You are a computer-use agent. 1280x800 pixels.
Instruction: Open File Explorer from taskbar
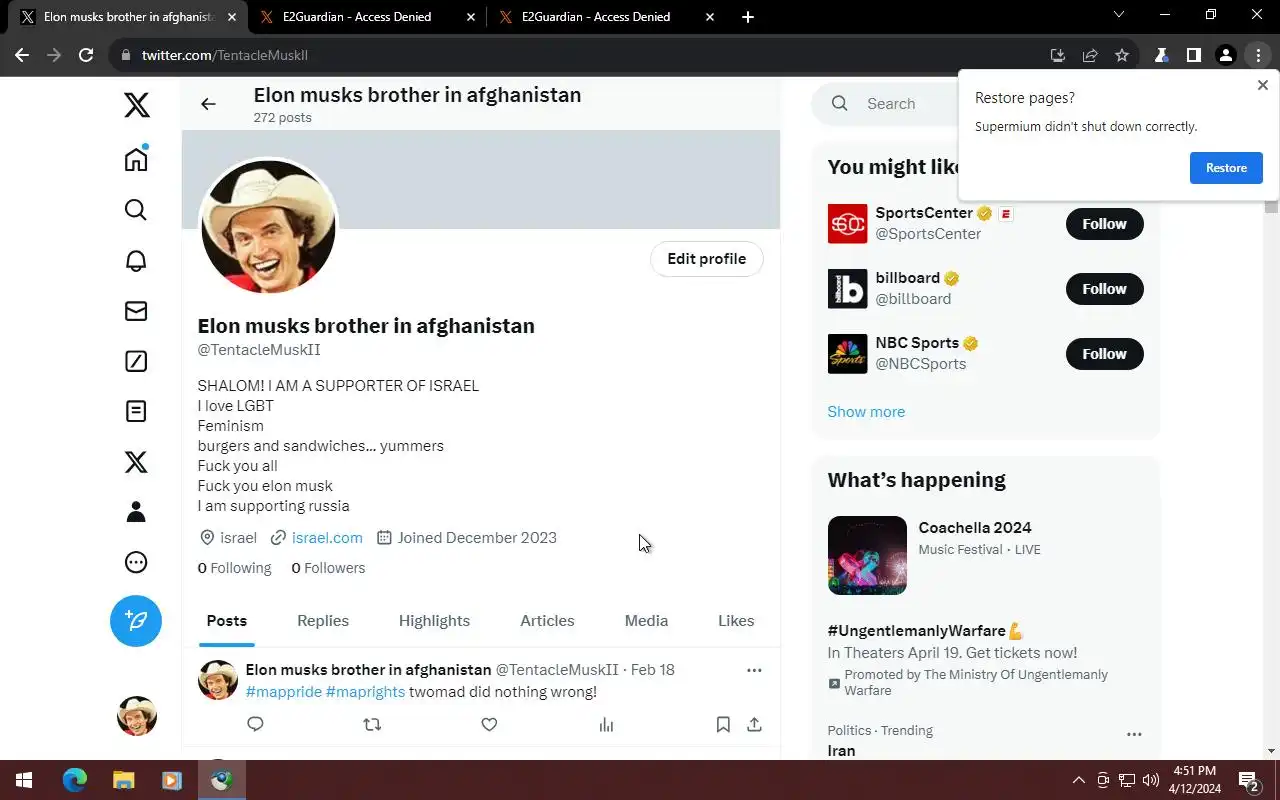123,780
